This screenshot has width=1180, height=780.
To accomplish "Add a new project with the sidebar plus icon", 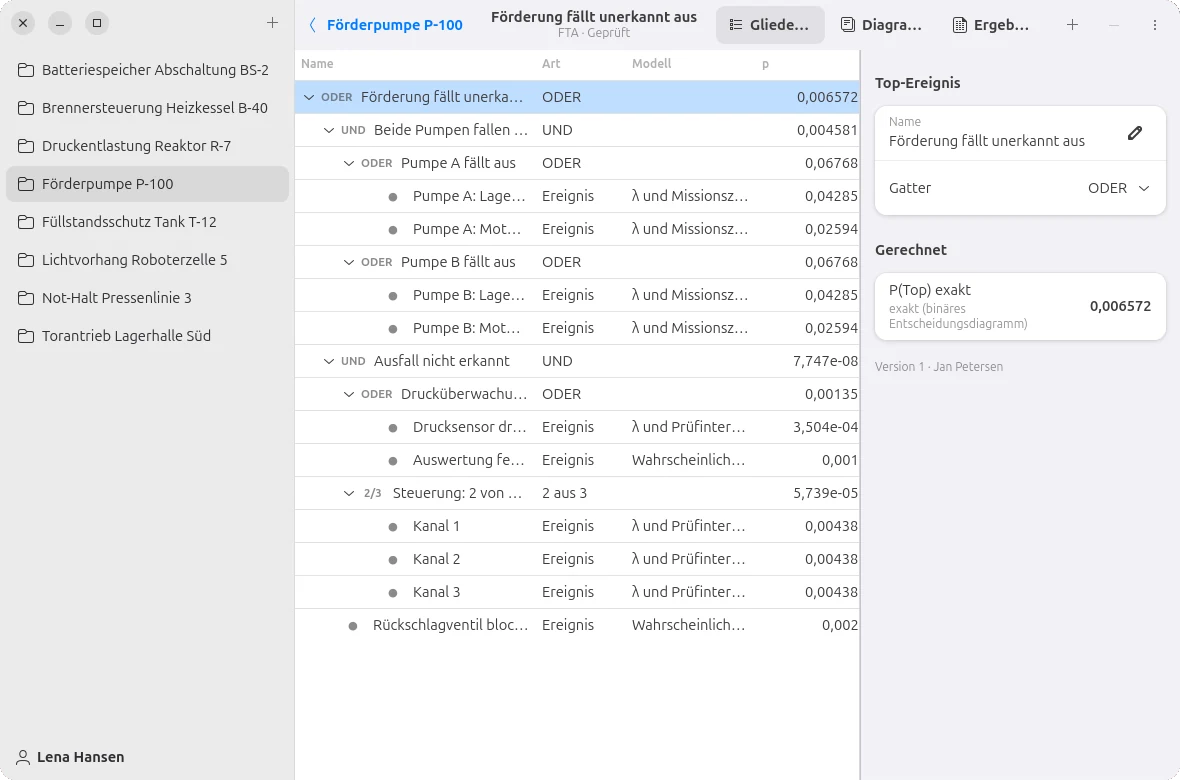I will click(272, 23).
